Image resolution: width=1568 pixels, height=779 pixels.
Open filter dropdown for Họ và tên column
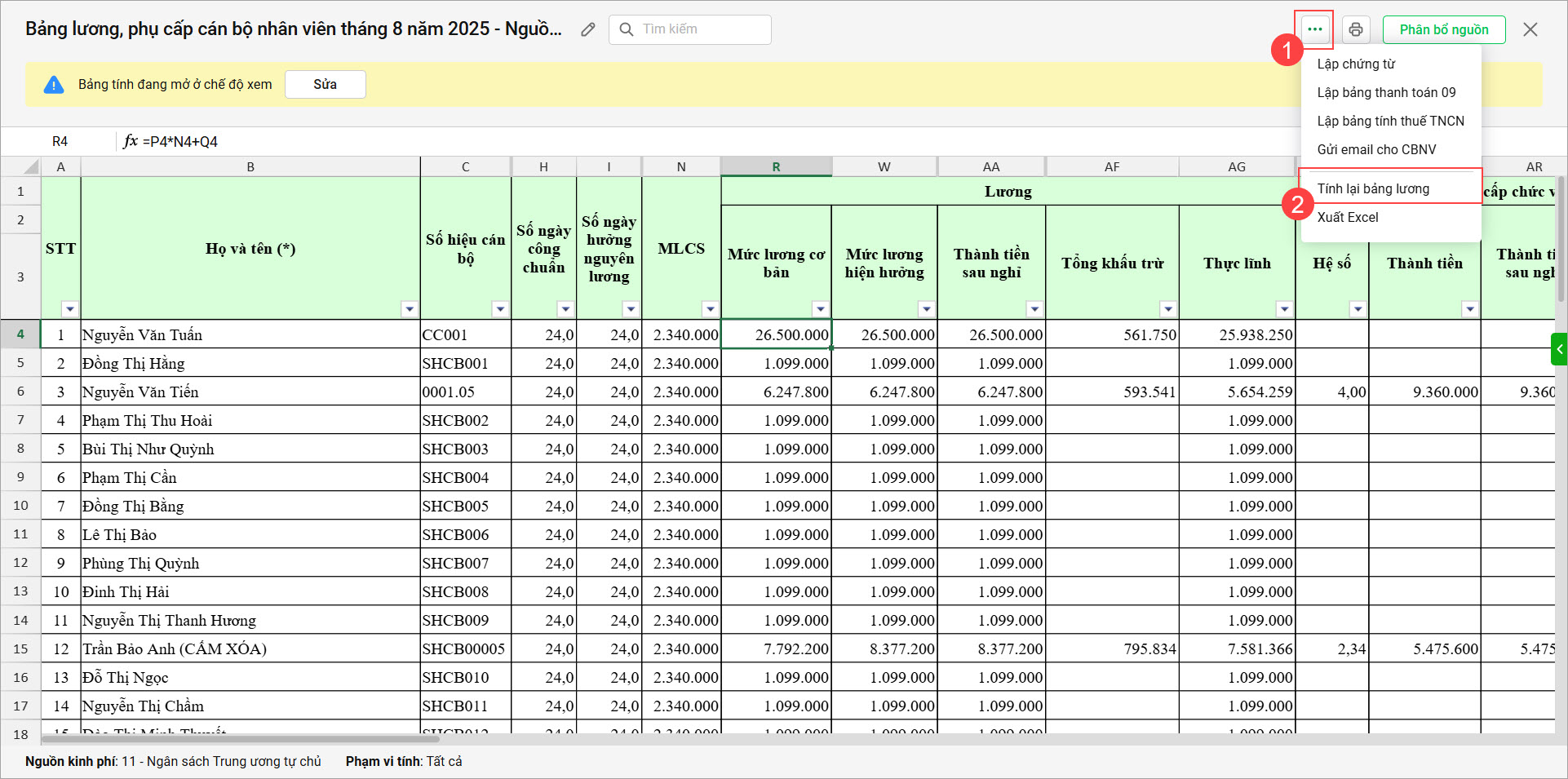(410, 309)
